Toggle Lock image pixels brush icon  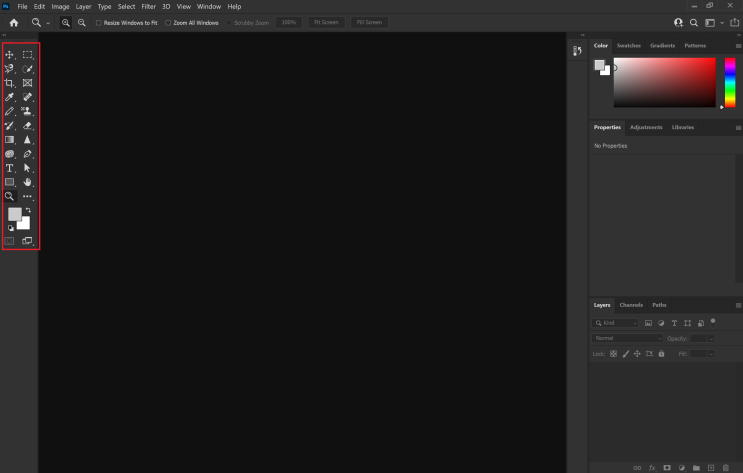pos(625,354)
